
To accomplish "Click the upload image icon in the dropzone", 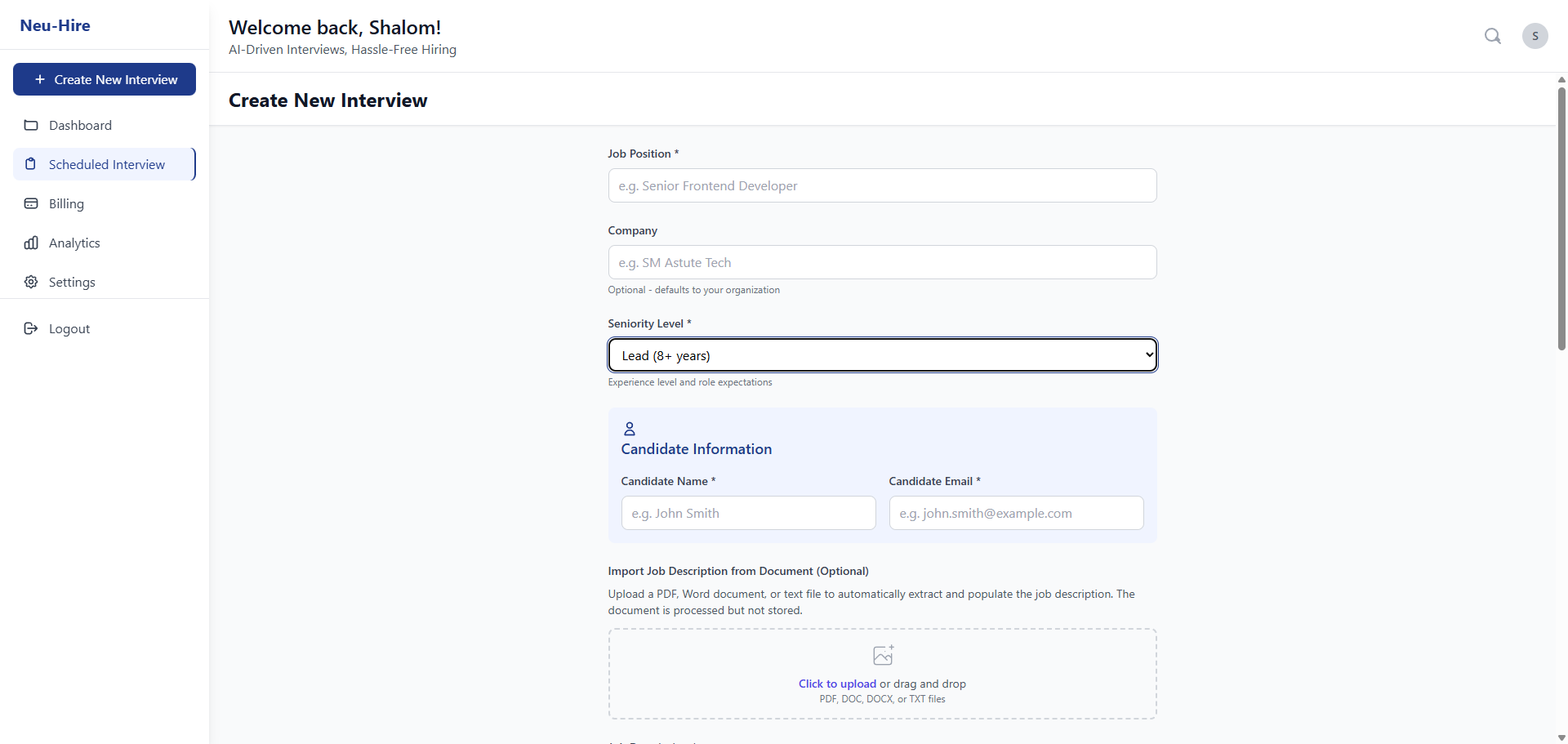I will [x=882, y=655].
